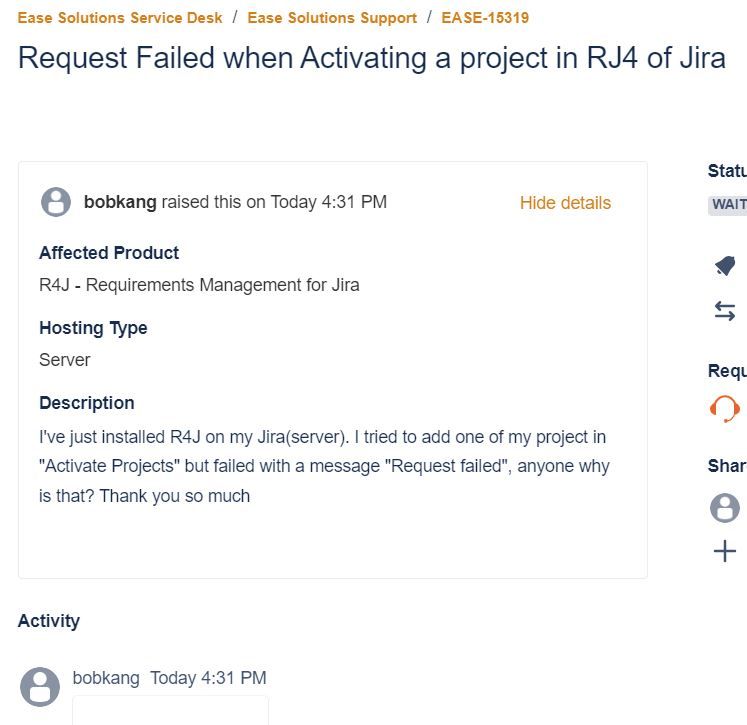747x725 pixels.
Task: Click the Hosting Type value Server
Action: (x=64, y=360)
